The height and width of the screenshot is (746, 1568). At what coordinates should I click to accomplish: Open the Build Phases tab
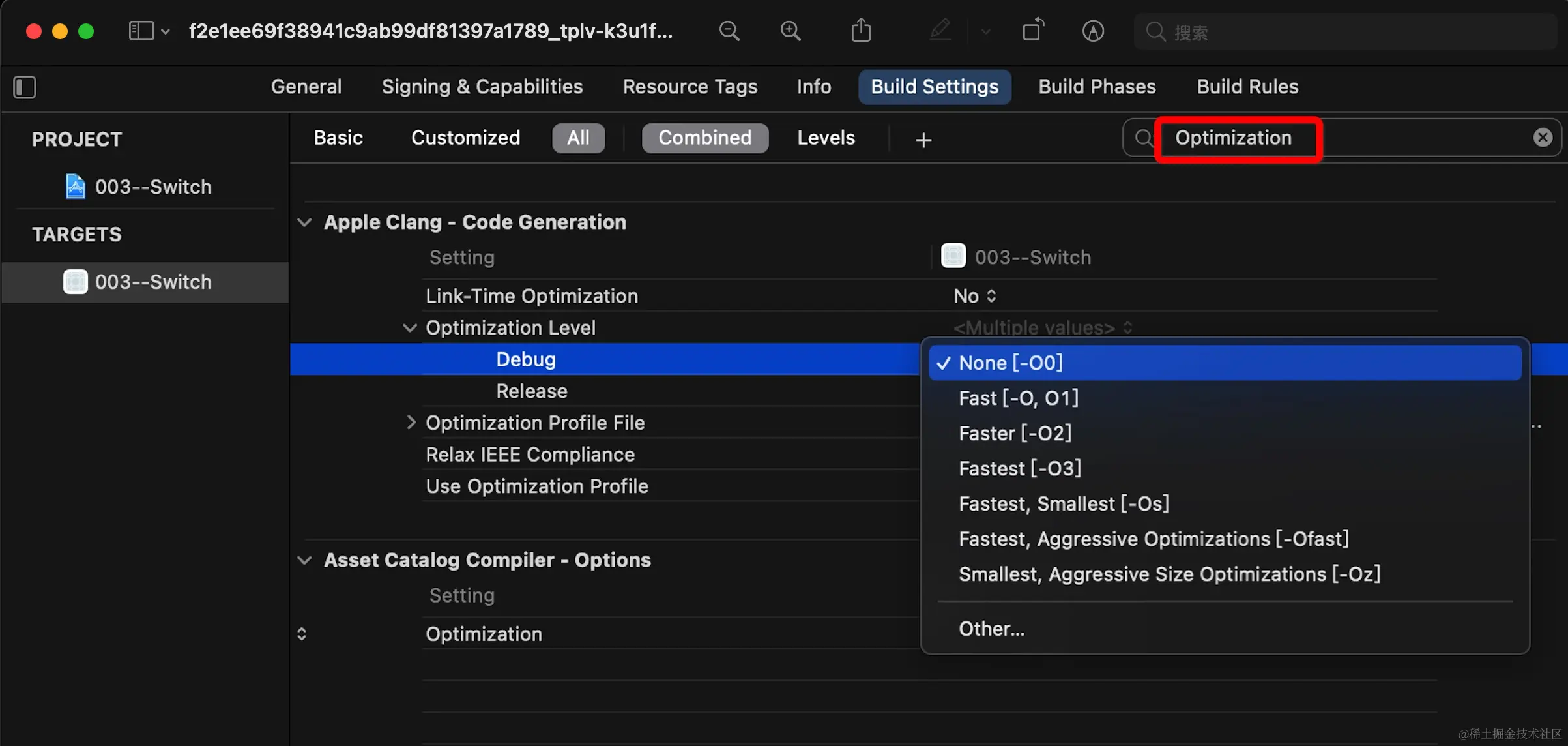[1097, 87]
